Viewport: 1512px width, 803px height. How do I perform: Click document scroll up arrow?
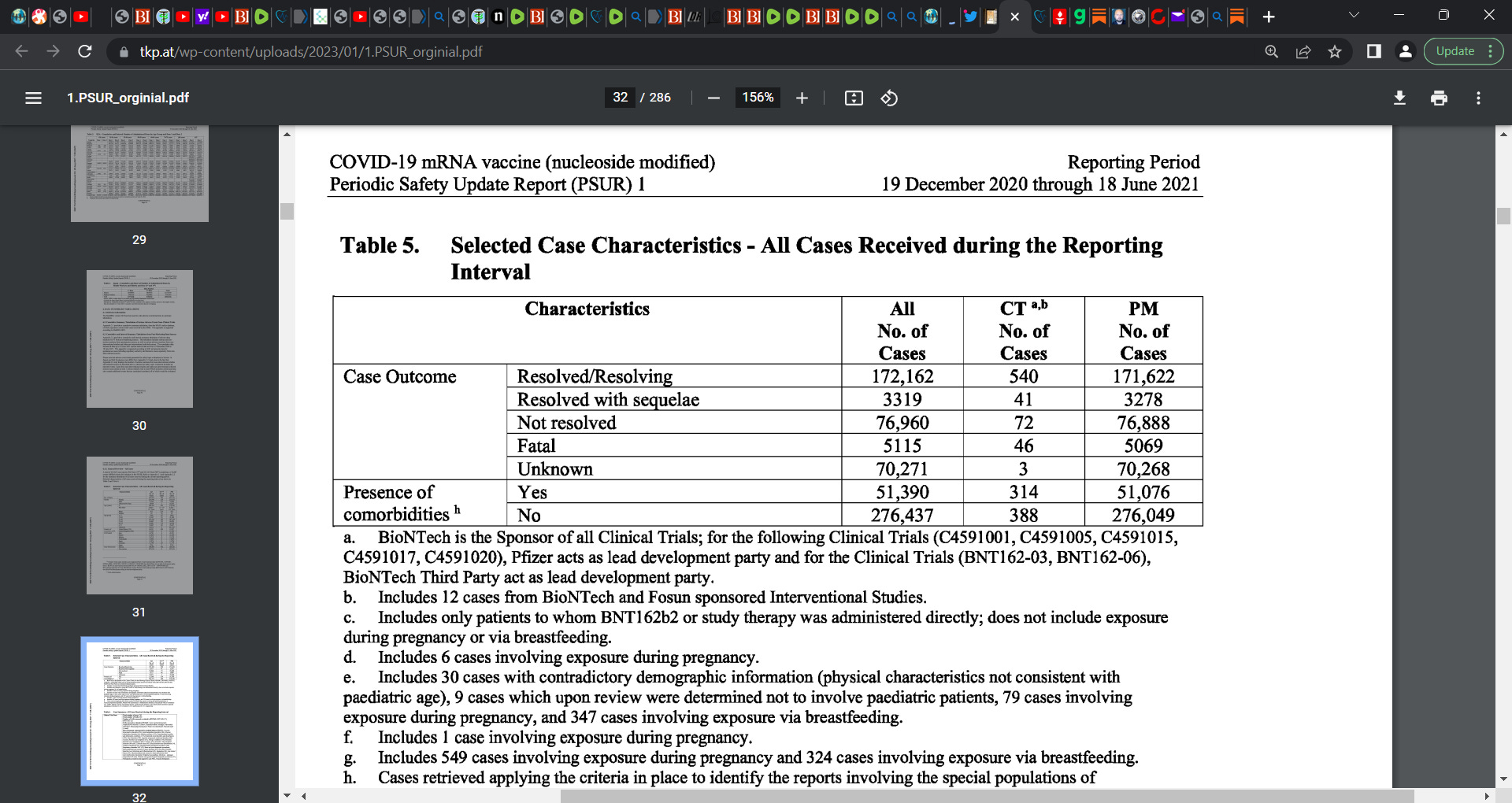pyautogui.click(x=1503, y=135)
